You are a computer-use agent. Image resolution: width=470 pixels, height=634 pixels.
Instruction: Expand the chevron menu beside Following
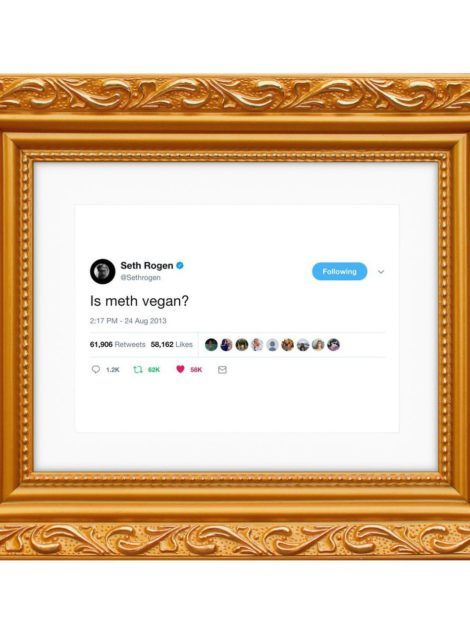pos(381,272)
